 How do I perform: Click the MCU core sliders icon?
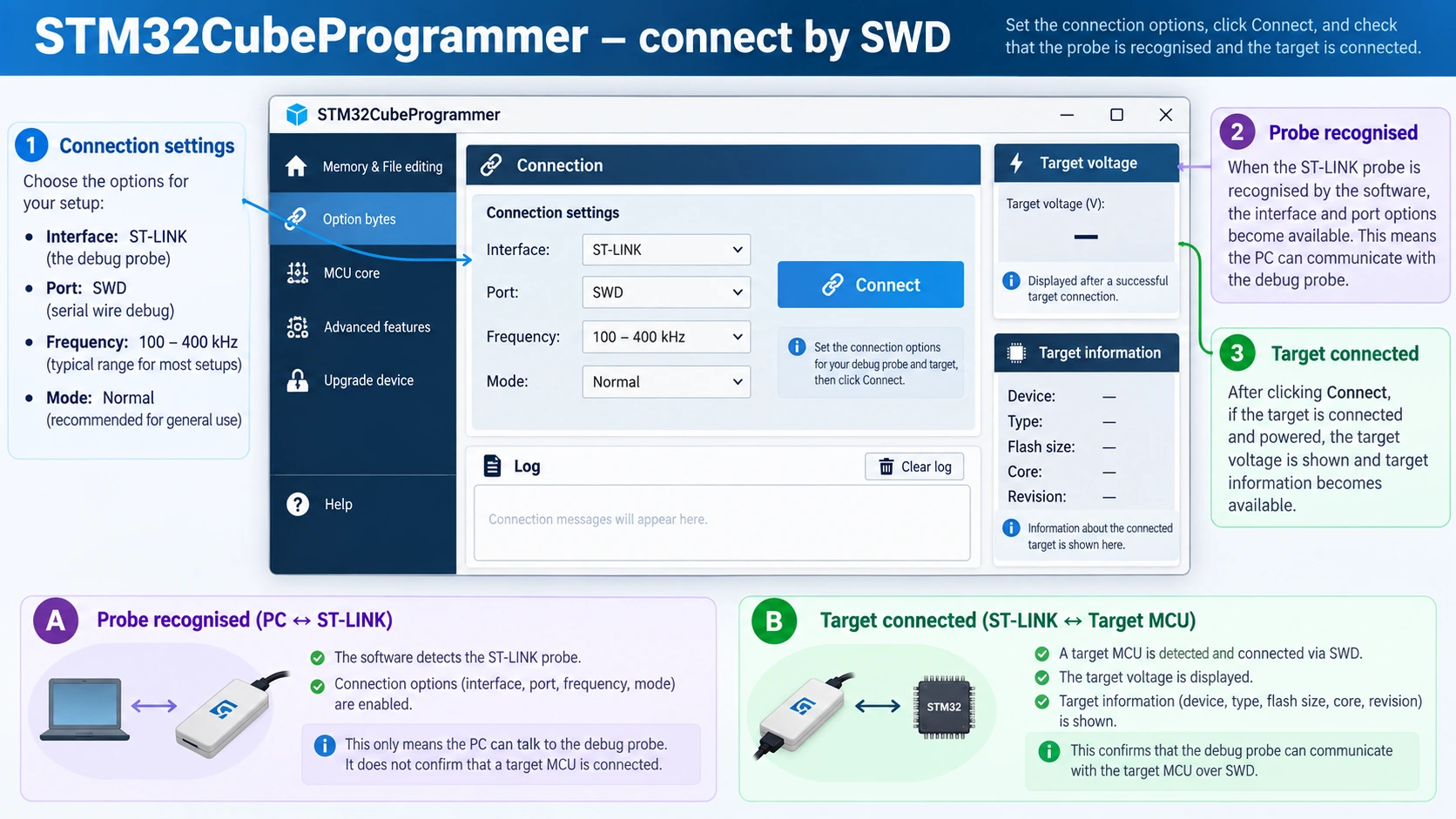pyautogui.click(x=298, y=273)
